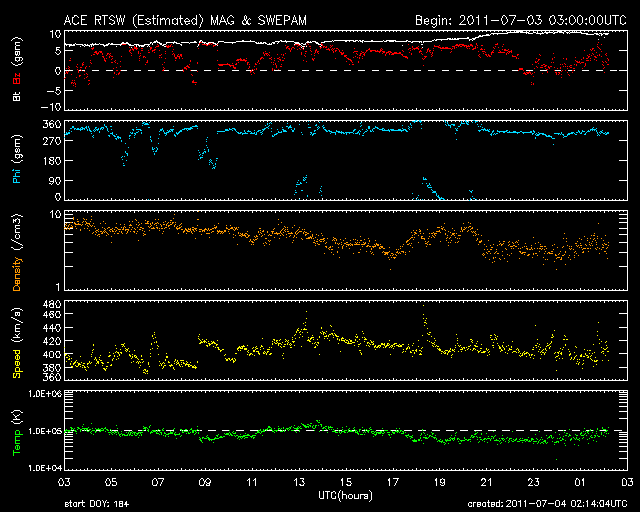Click the "1.0E+05" tick on the Temp axis
This screenshot has width=640, height=512.
(x=45, y=431)
